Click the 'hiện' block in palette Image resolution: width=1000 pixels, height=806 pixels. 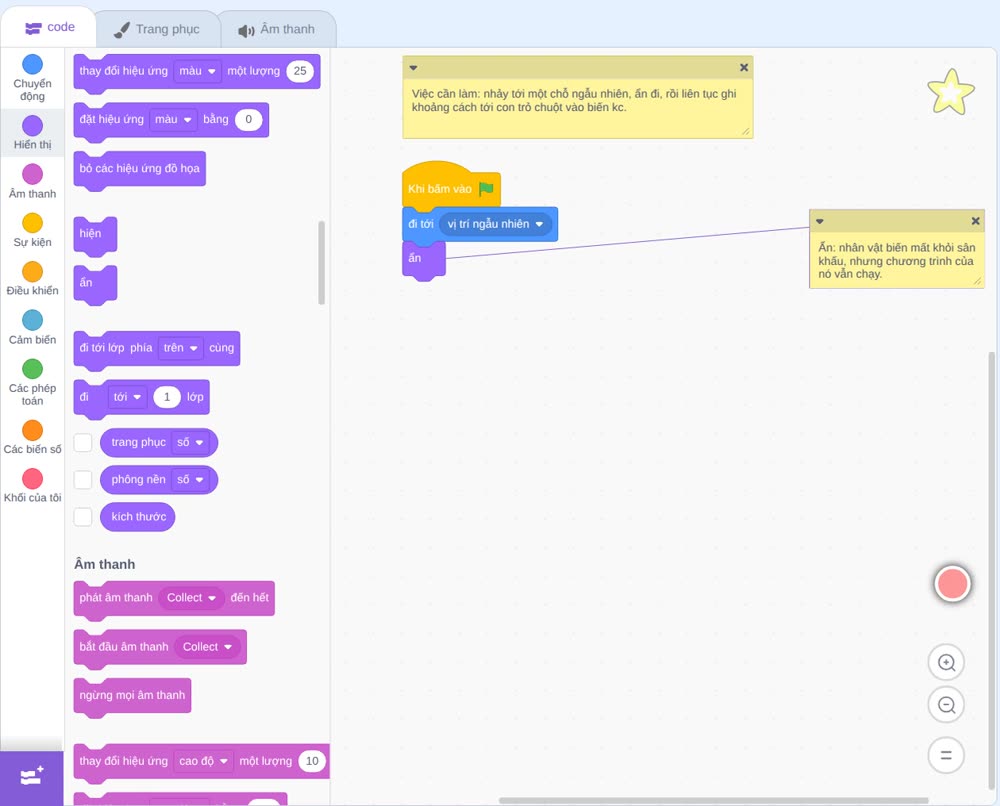click(x=95, y=235)
